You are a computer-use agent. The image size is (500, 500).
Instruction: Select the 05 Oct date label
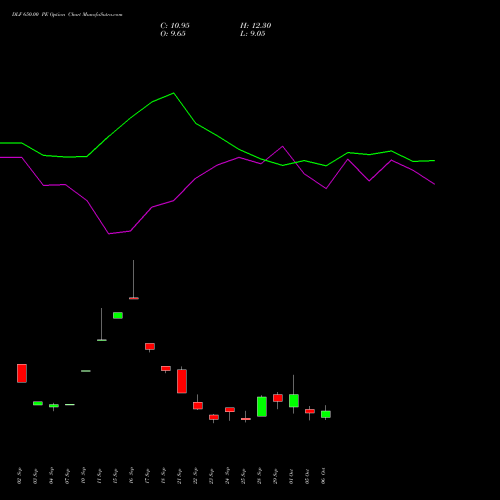click(x=307, y=476)
